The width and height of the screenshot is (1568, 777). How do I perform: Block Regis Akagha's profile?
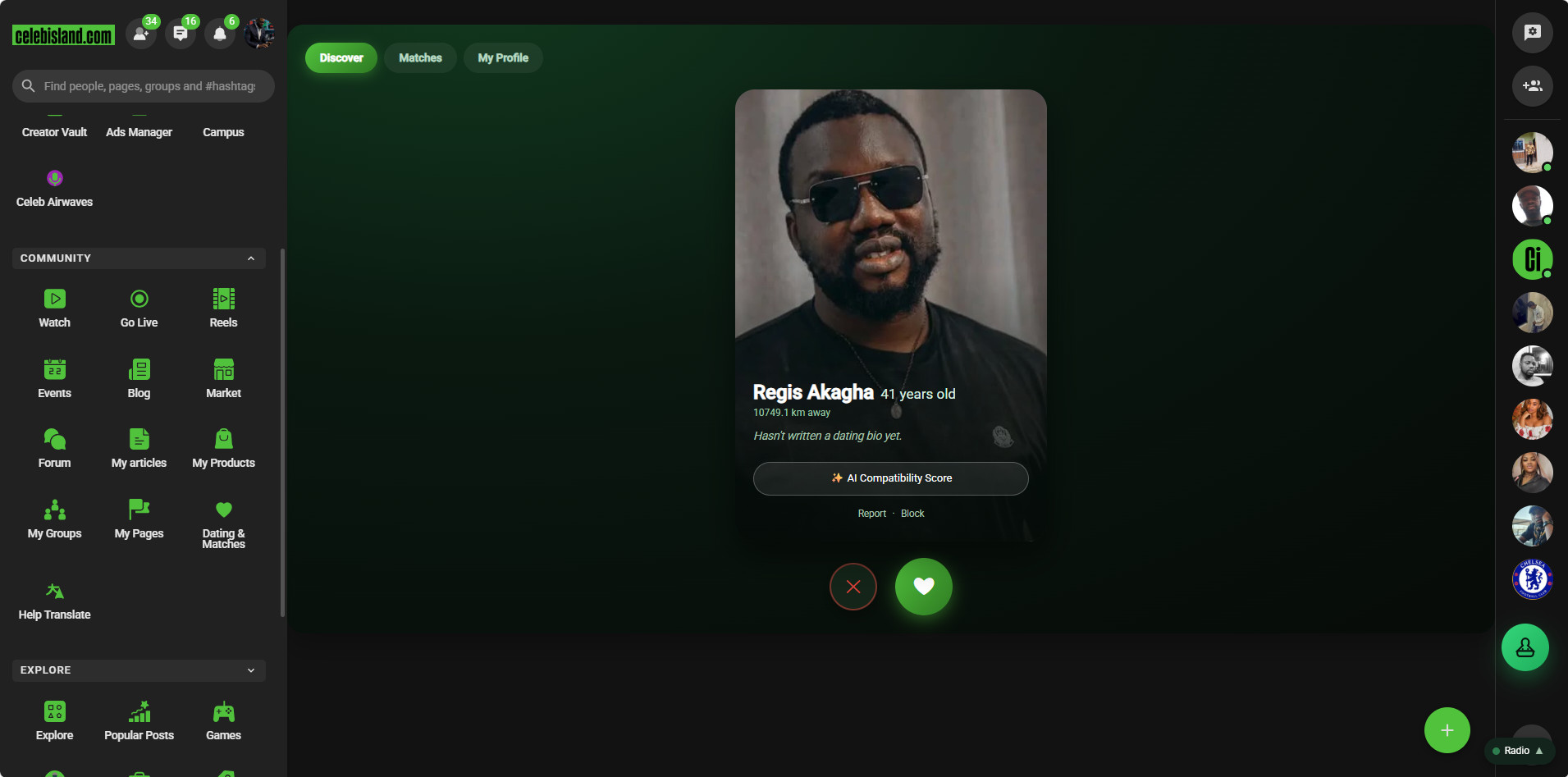(912, 514)
